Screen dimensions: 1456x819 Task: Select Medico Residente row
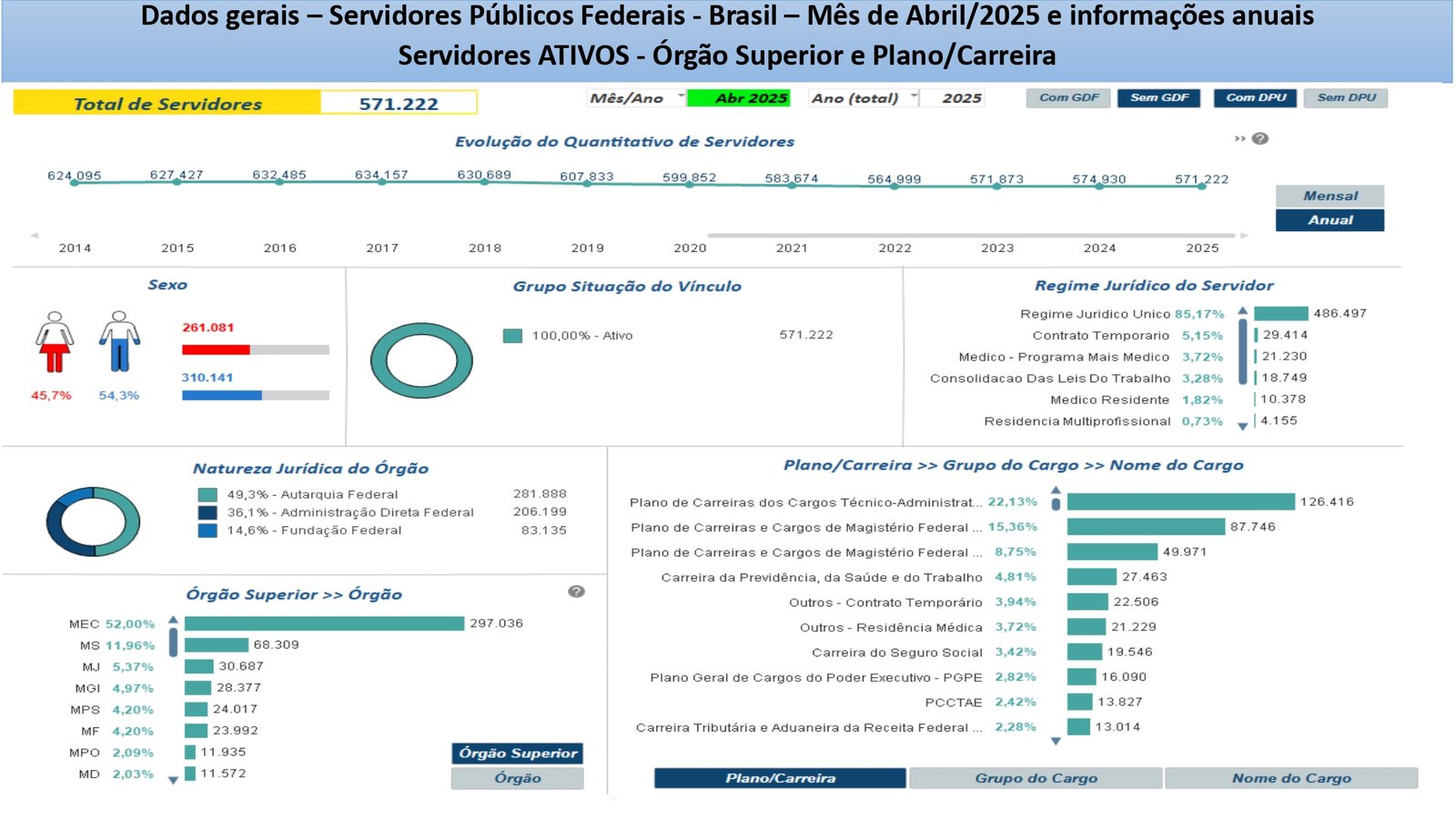click(x=1179, y=399)
